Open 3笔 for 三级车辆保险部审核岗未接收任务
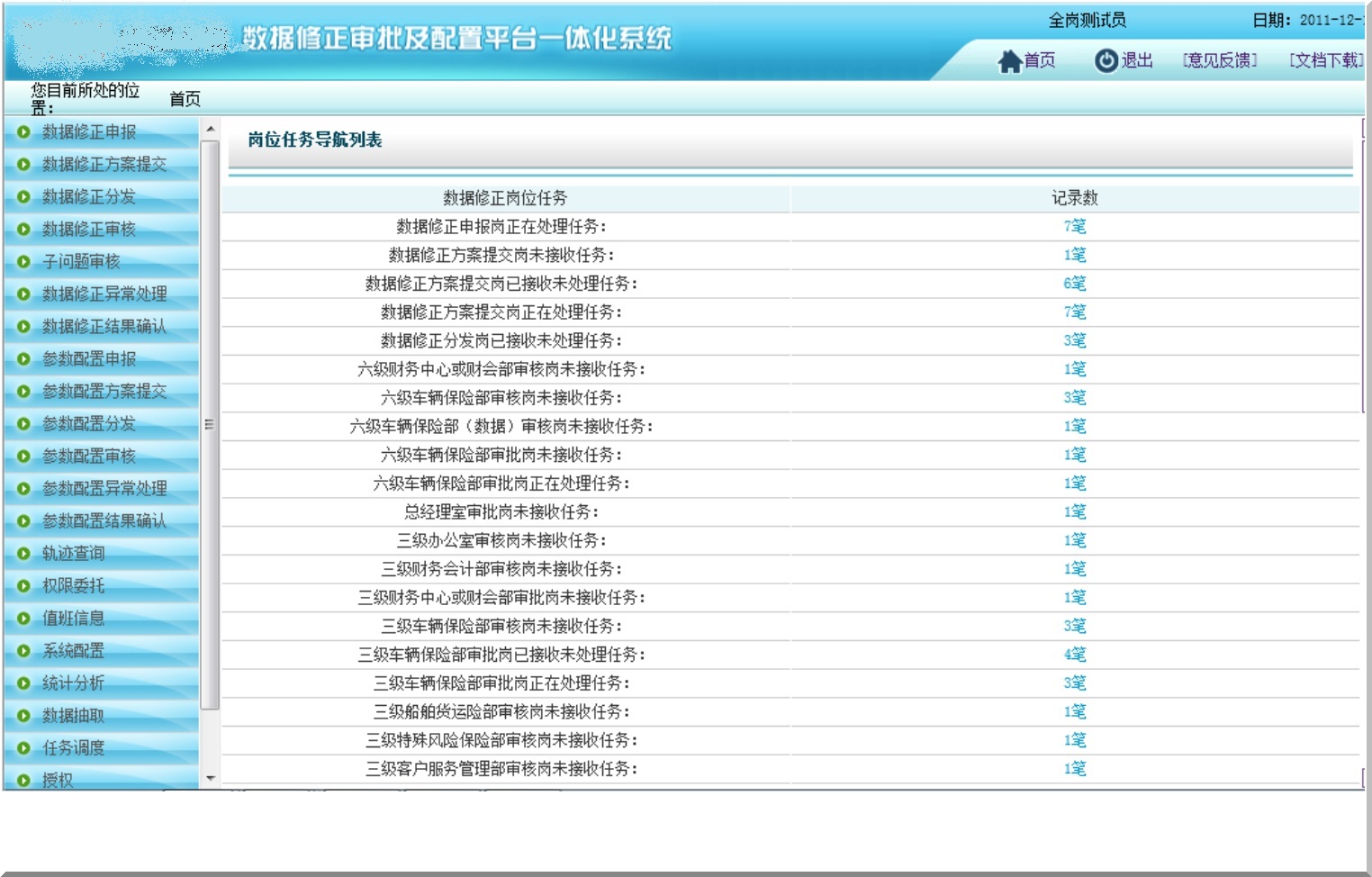The image size is (1372, 877). click(x=1075, y=626)
